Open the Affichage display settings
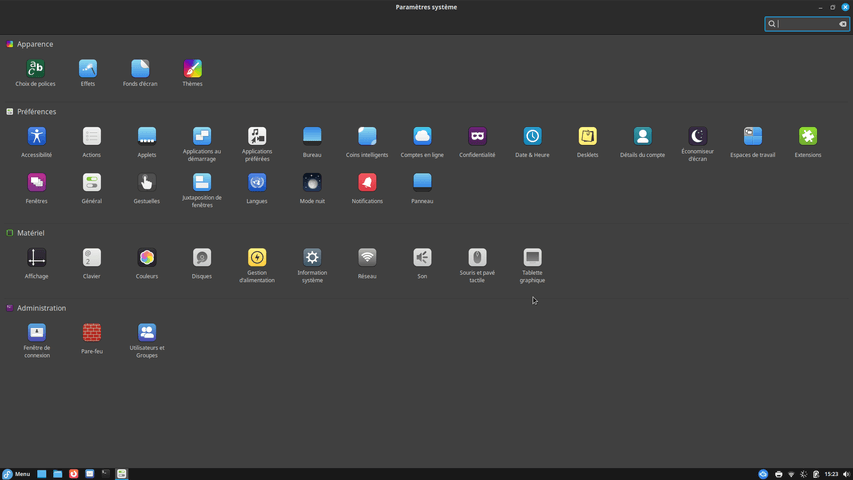Image resolution: width=853 pixels, height=480 pixels. coord(36,264)
